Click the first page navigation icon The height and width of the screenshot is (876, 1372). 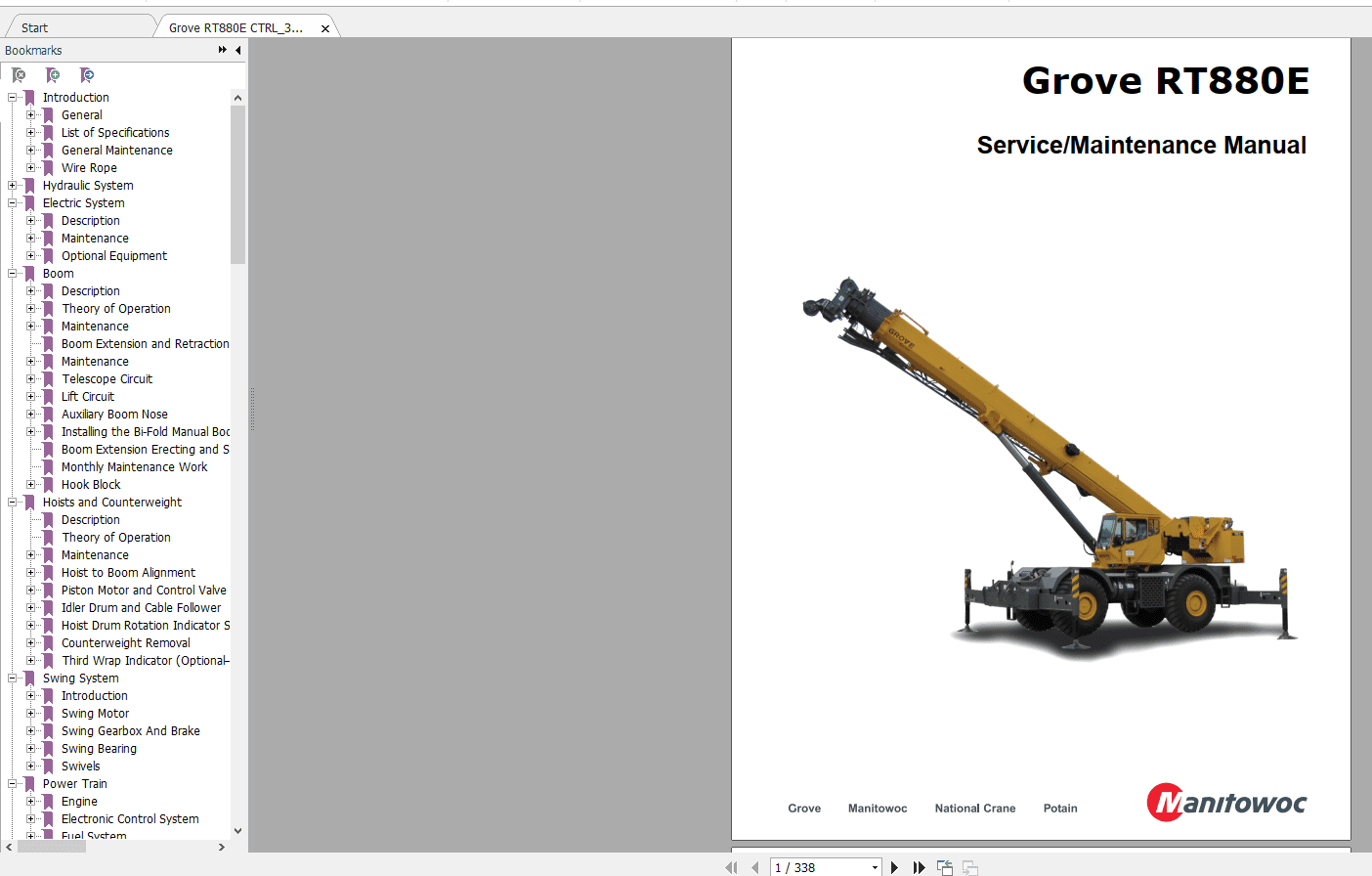pos(732,867)
